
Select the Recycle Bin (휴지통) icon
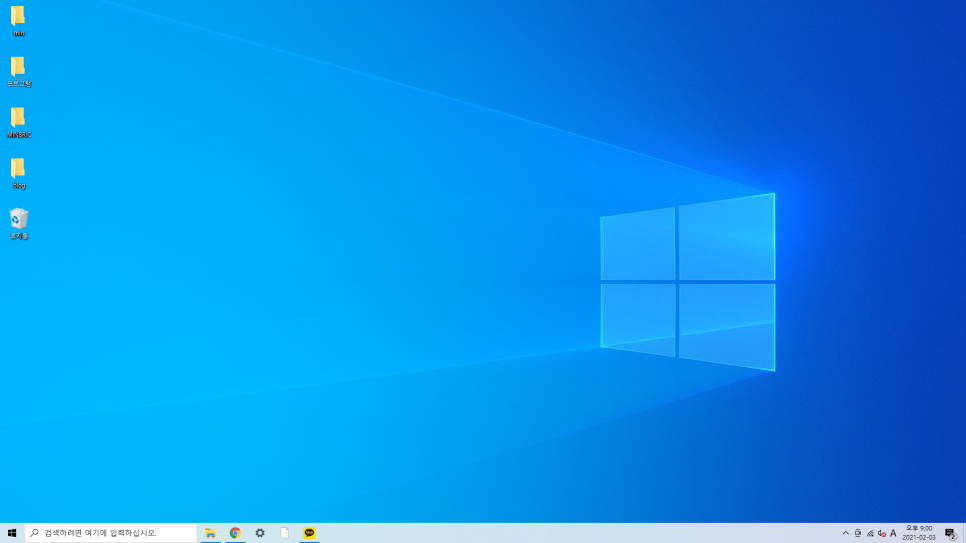click(x=18, y=224)
